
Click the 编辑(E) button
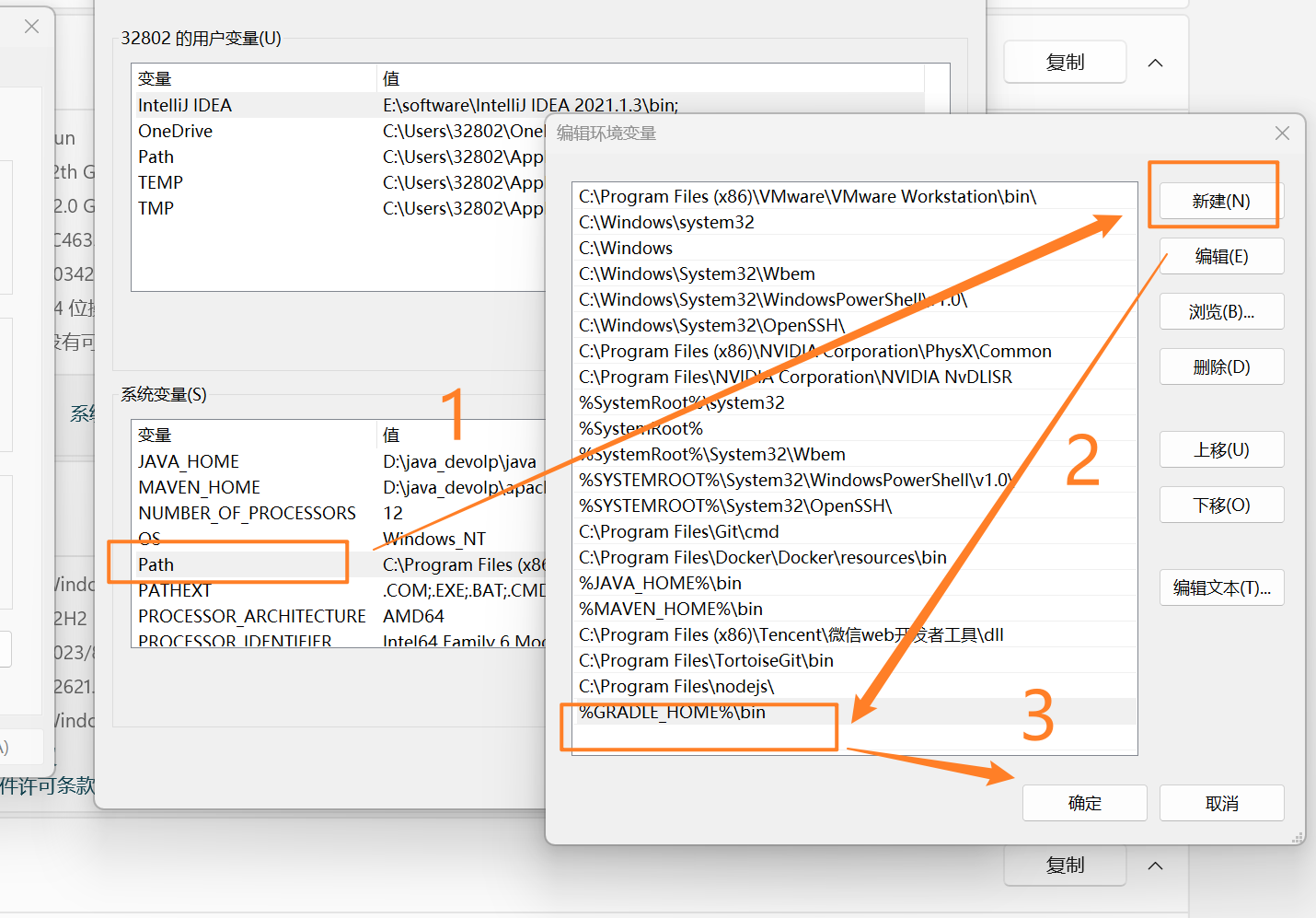(1220, 256)
